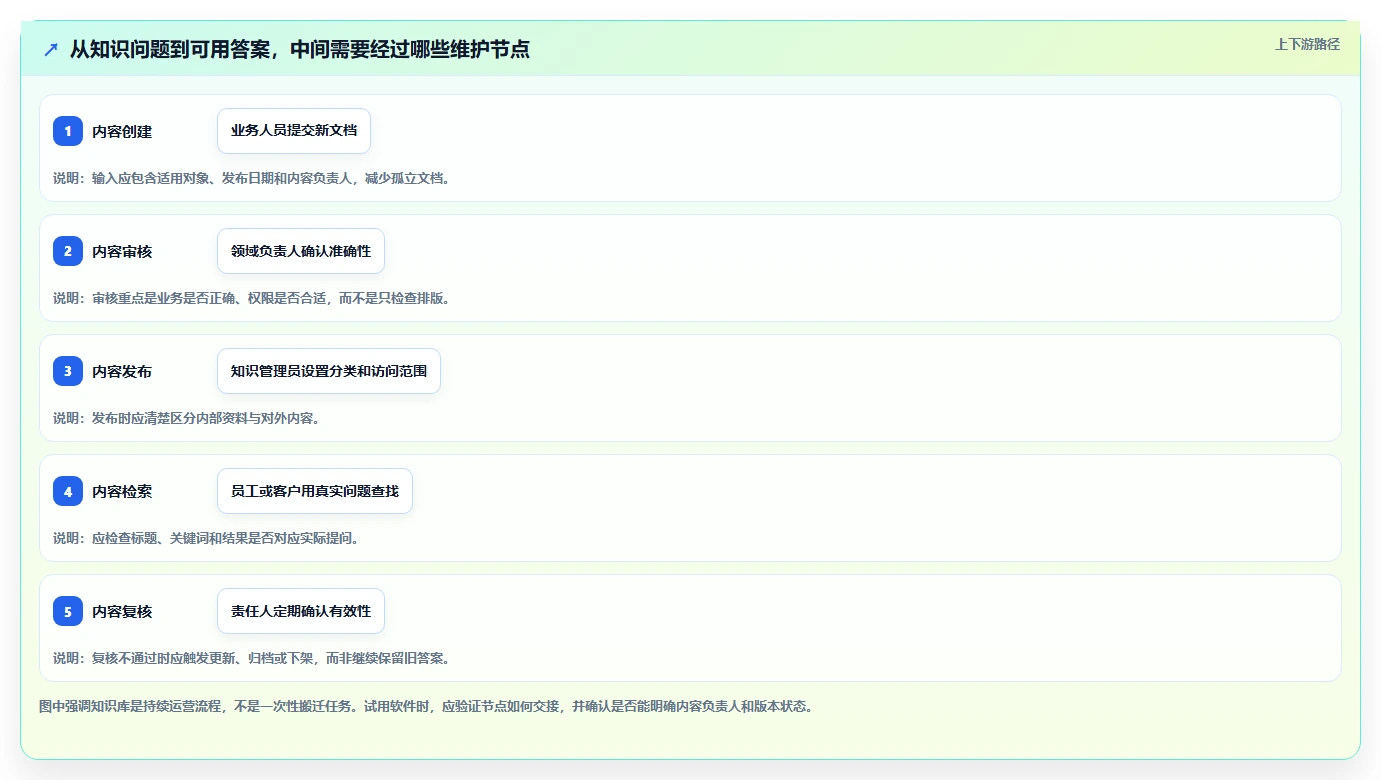Click the note about 复核不通过时应触发更新
Viewport: 1381px width, 780px height.
[x=252, y=658]
